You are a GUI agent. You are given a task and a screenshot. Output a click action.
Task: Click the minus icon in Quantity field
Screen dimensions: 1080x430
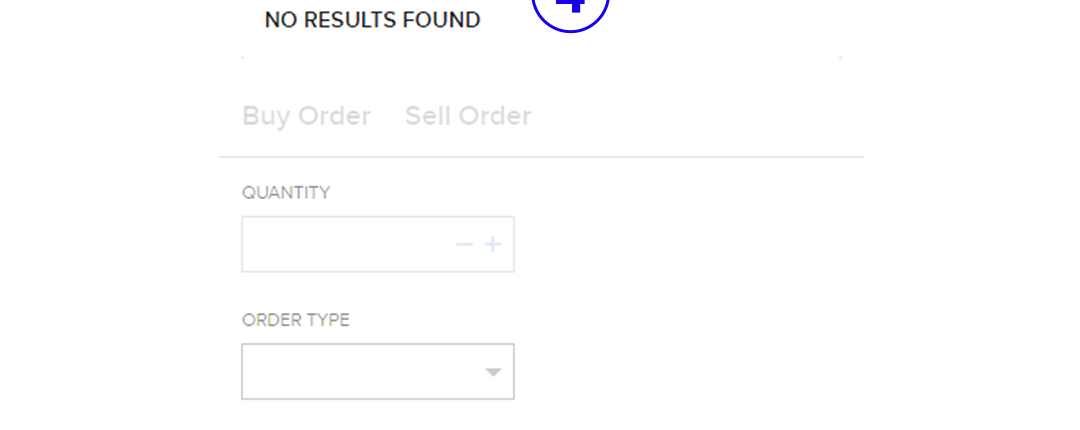(x=464, y=245)
